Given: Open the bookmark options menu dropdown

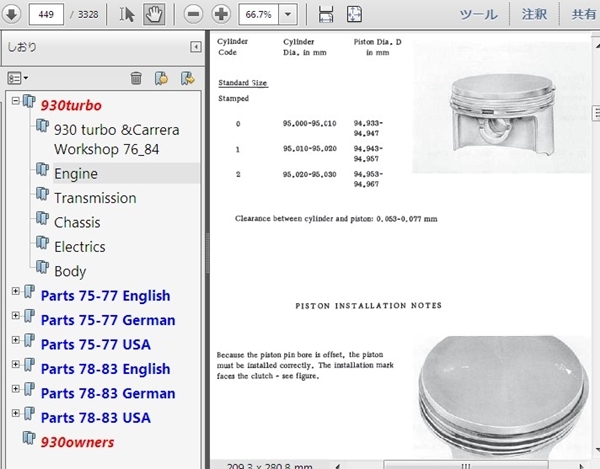Looking at the screenshot, I should click(x=18, y=78).
